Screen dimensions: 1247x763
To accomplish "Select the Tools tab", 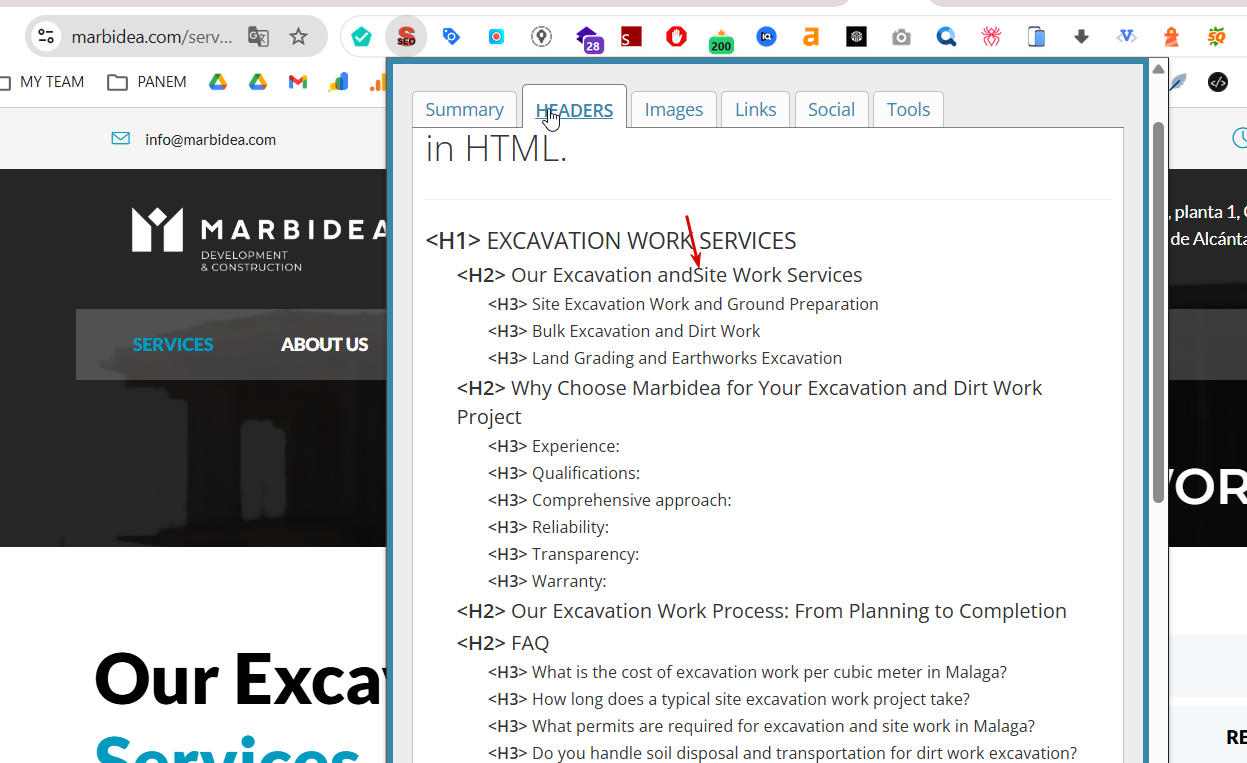I will tap(908, 109).
